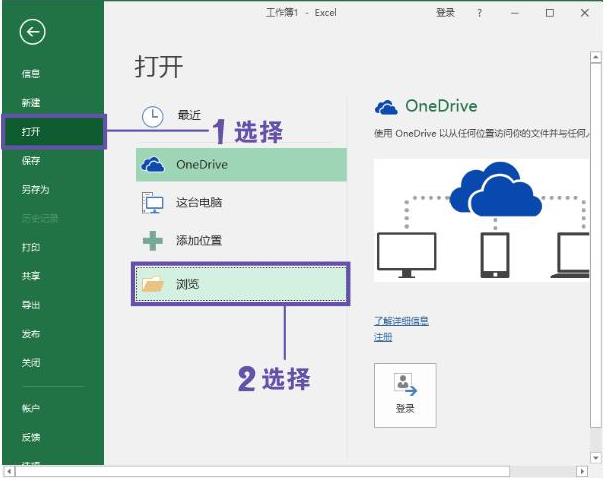Image resolution: width=610 pixels, height=485 pixels.
Task: Open the help question mark icon
Action: coord(479,13)
